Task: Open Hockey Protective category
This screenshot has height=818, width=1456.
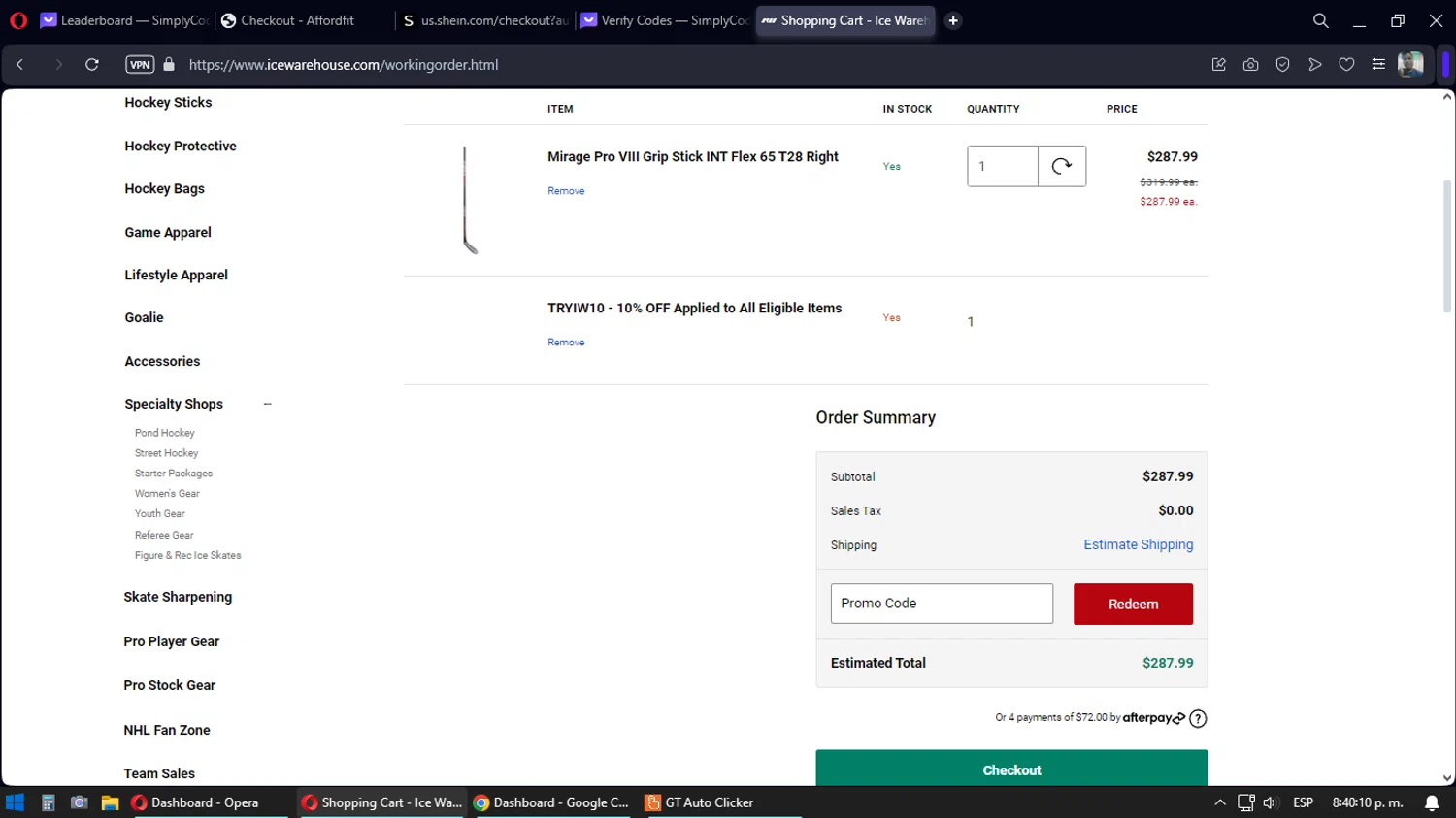Action: 181,147
